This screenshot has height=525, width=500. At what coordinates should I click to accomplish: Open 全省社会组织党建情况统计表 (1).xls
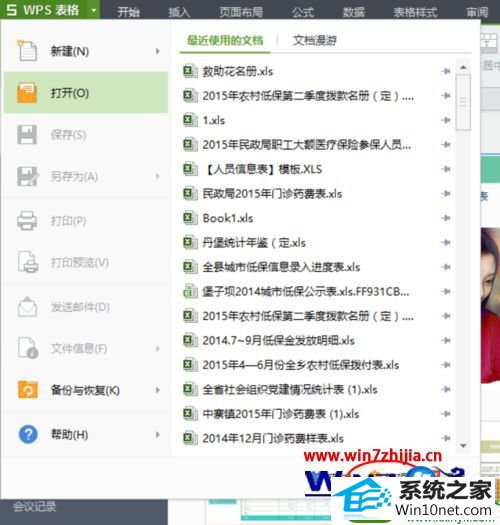click(290, 389)
